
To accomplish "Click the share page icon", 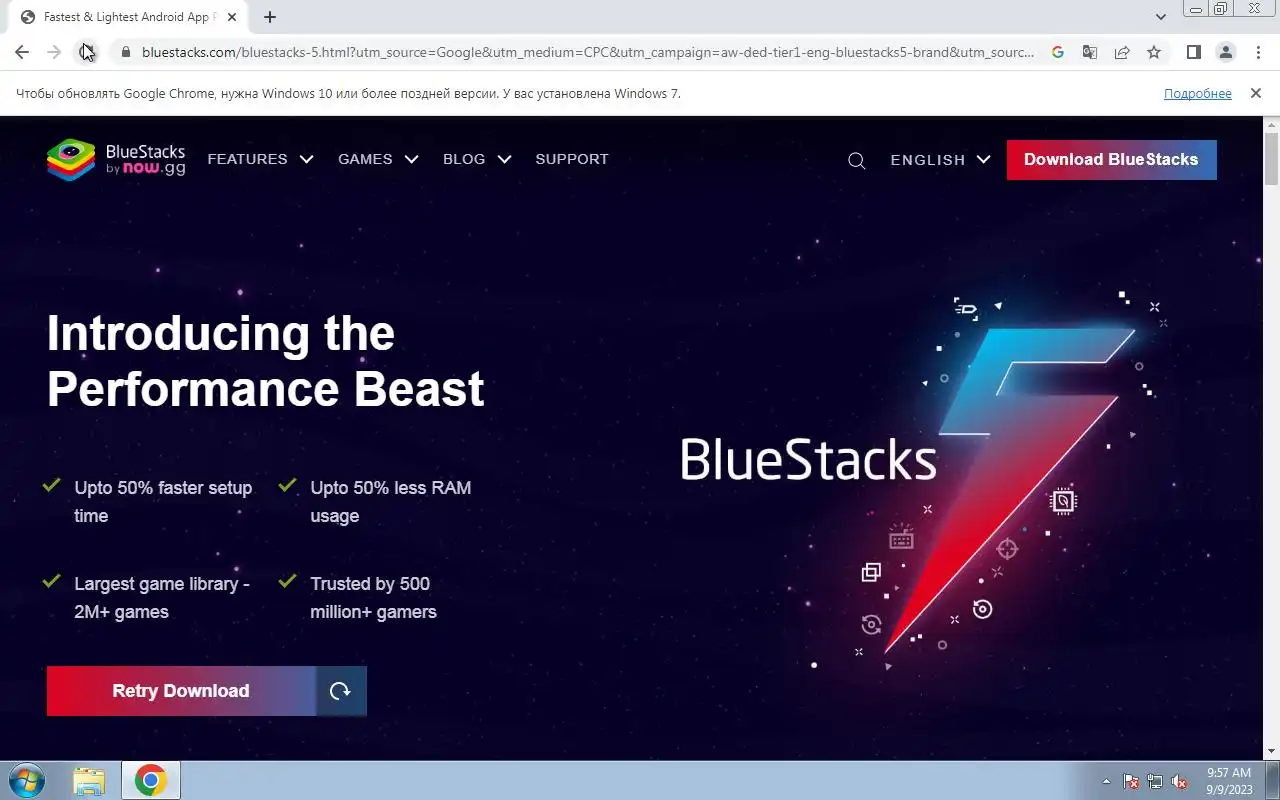I will (x=1122, y=52).
